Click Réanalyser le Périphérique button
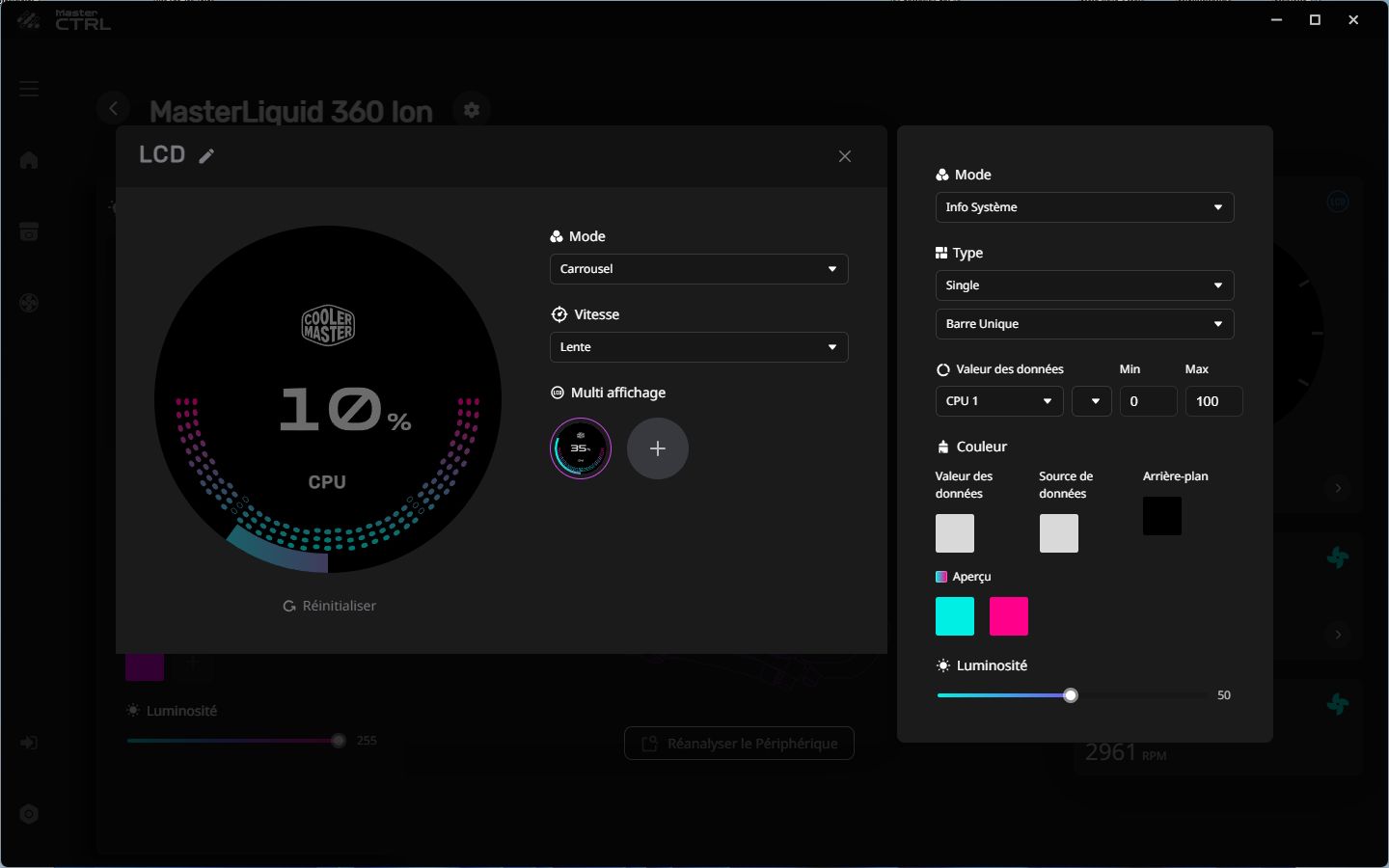The height and width of the screenshot is (868, 1389). [x=739, y=744]
